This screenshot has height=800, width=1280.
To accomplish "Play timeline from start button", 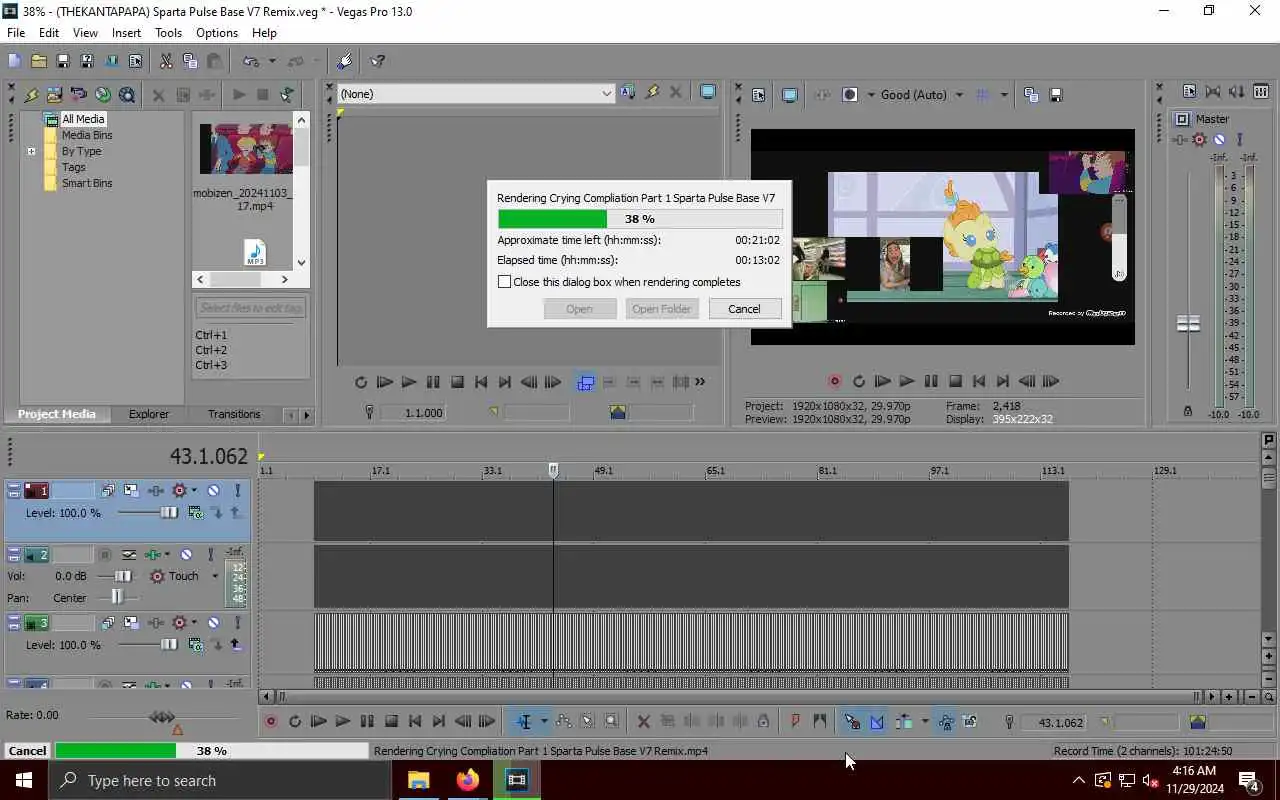I will click(319, 721).
